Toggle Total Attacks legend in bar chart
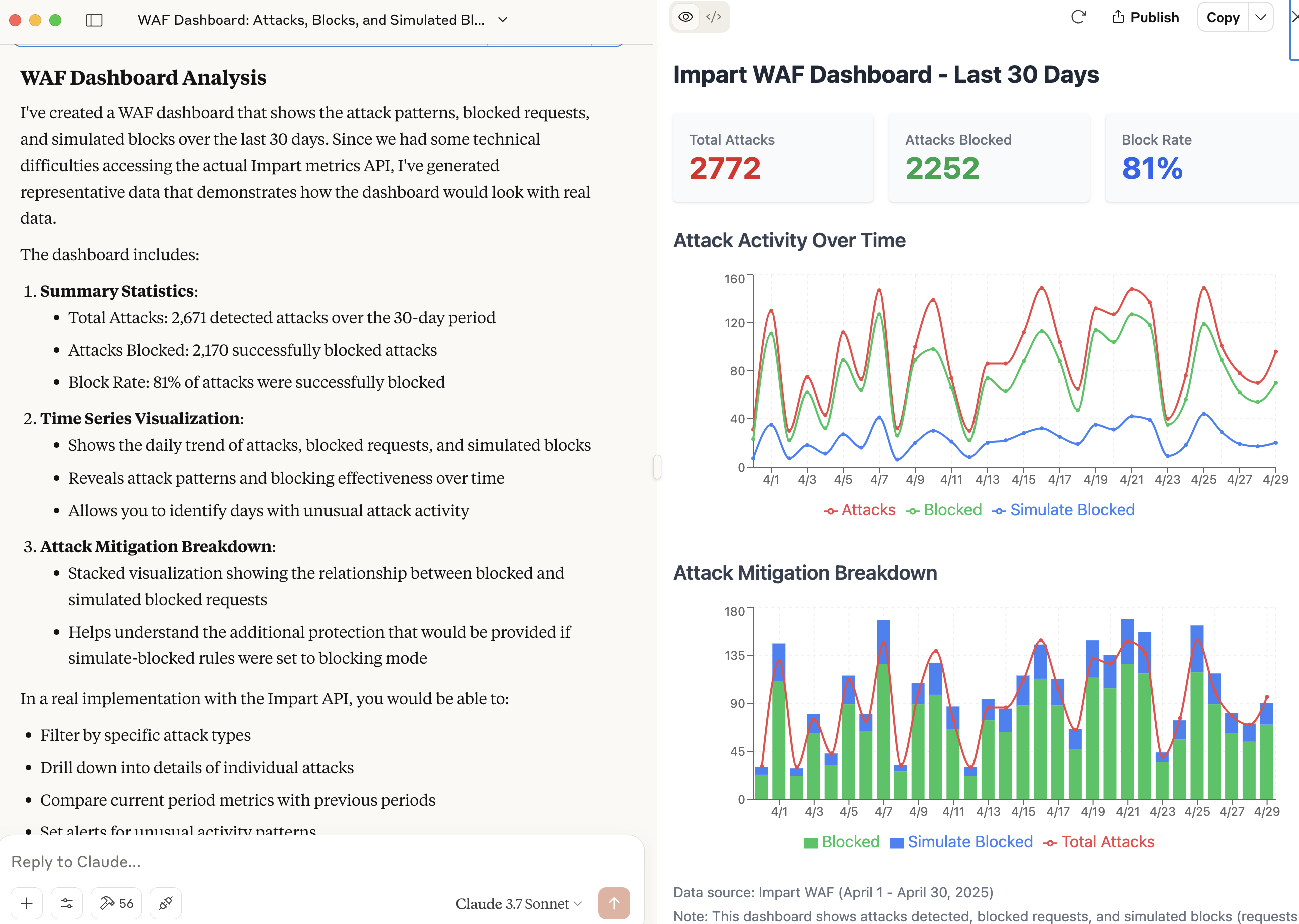Screen dimensions: 1299x924 click(x=1099, y=842)
